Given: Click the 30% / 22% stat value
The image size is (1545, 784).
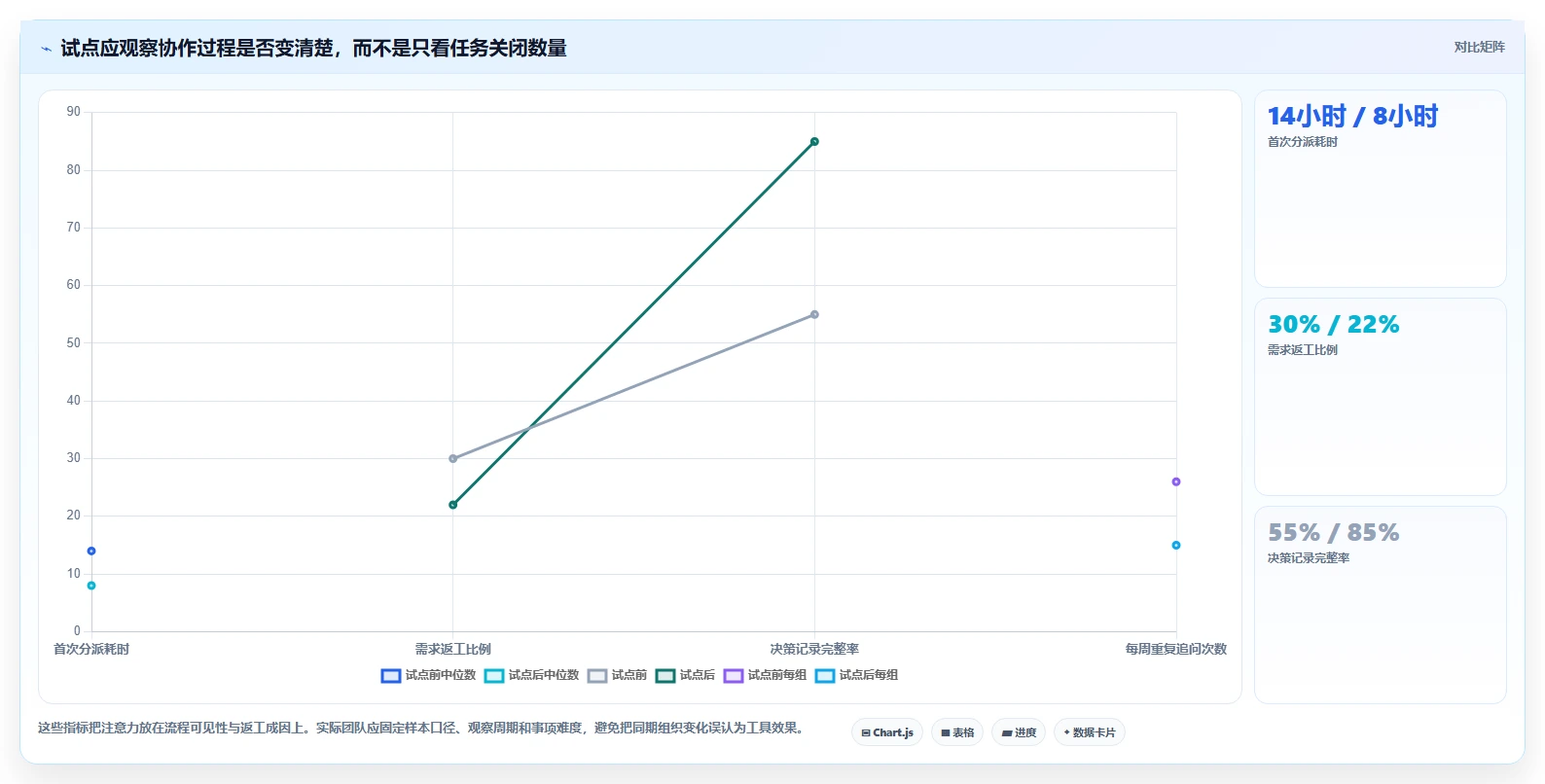Looking at the screenshot, I should pos(1333,324).
